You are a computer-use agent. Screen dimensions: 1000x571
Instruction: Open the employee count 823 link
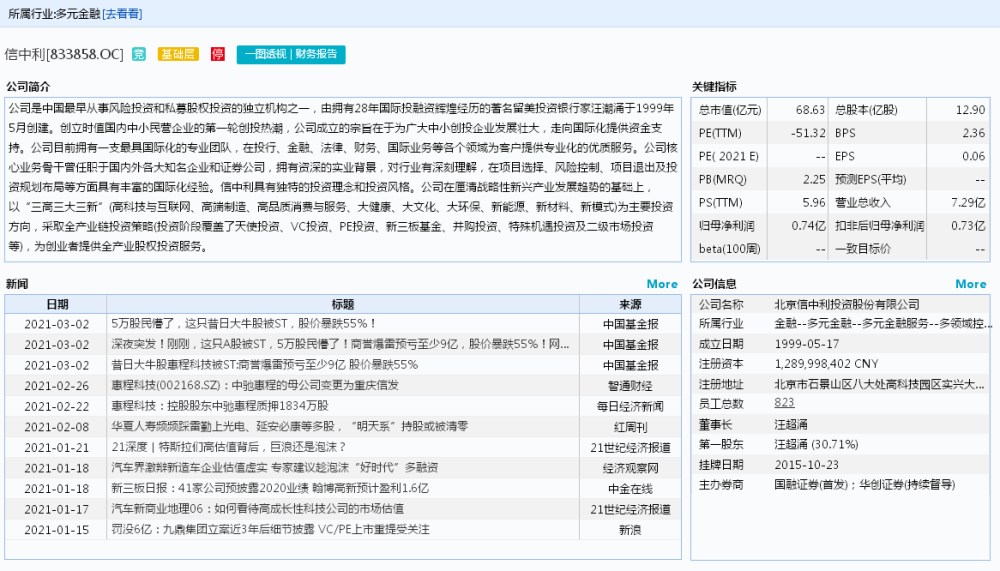tap(784, 402)
